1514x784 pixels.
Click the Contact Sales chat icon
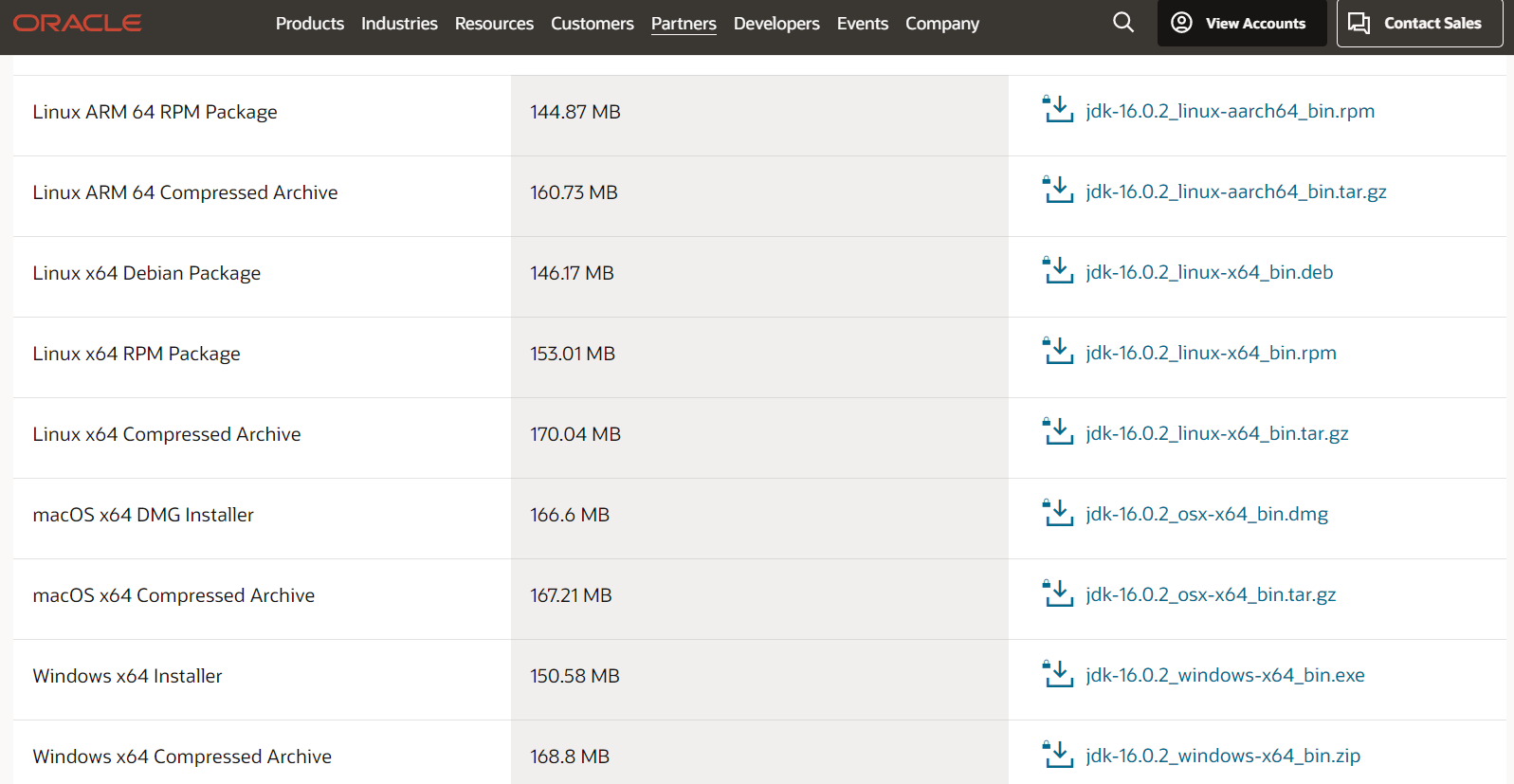(1359, 23)
